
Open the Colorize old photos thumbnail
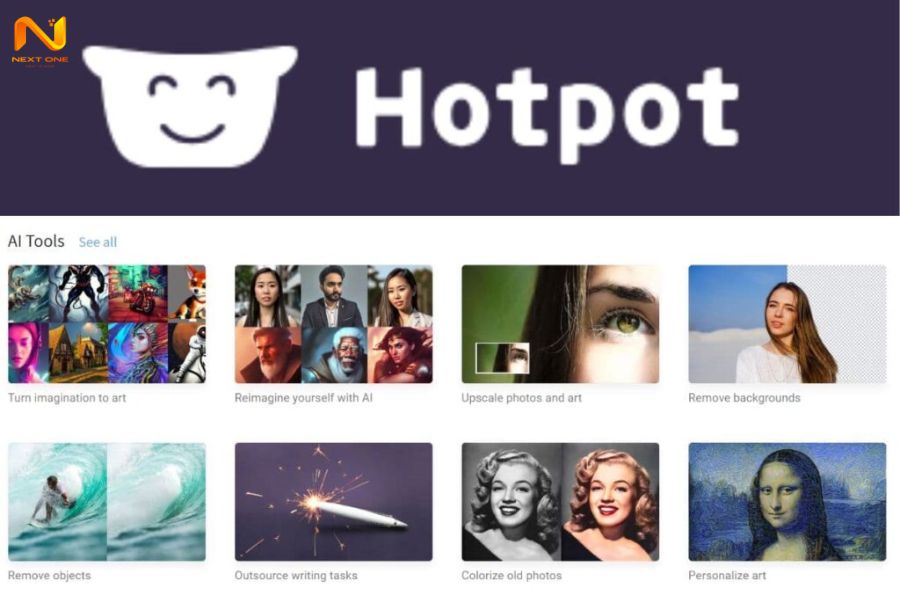pyautogui.click(x=560, y=502)
